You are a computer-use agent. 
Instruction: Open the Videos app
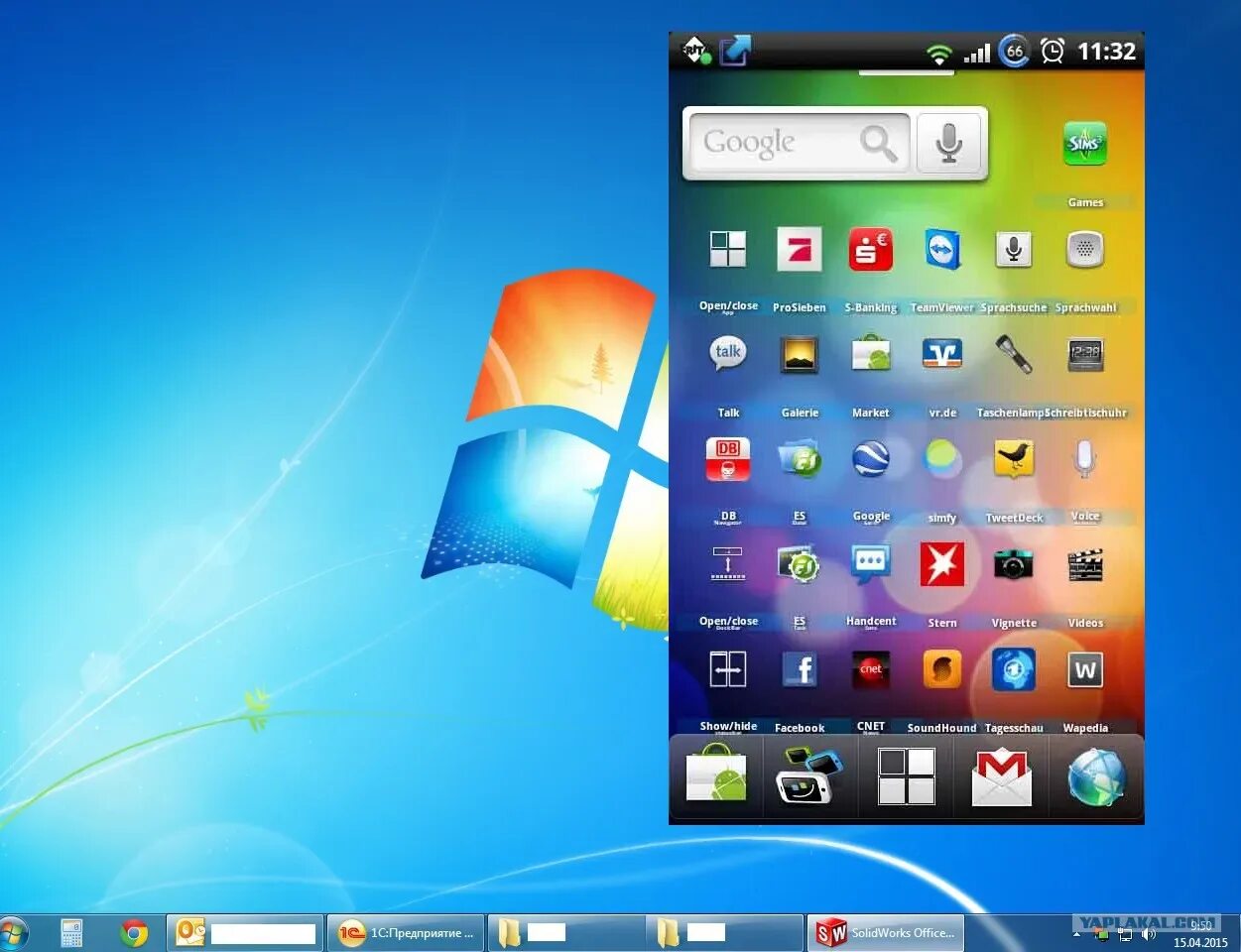(1085, 565)
